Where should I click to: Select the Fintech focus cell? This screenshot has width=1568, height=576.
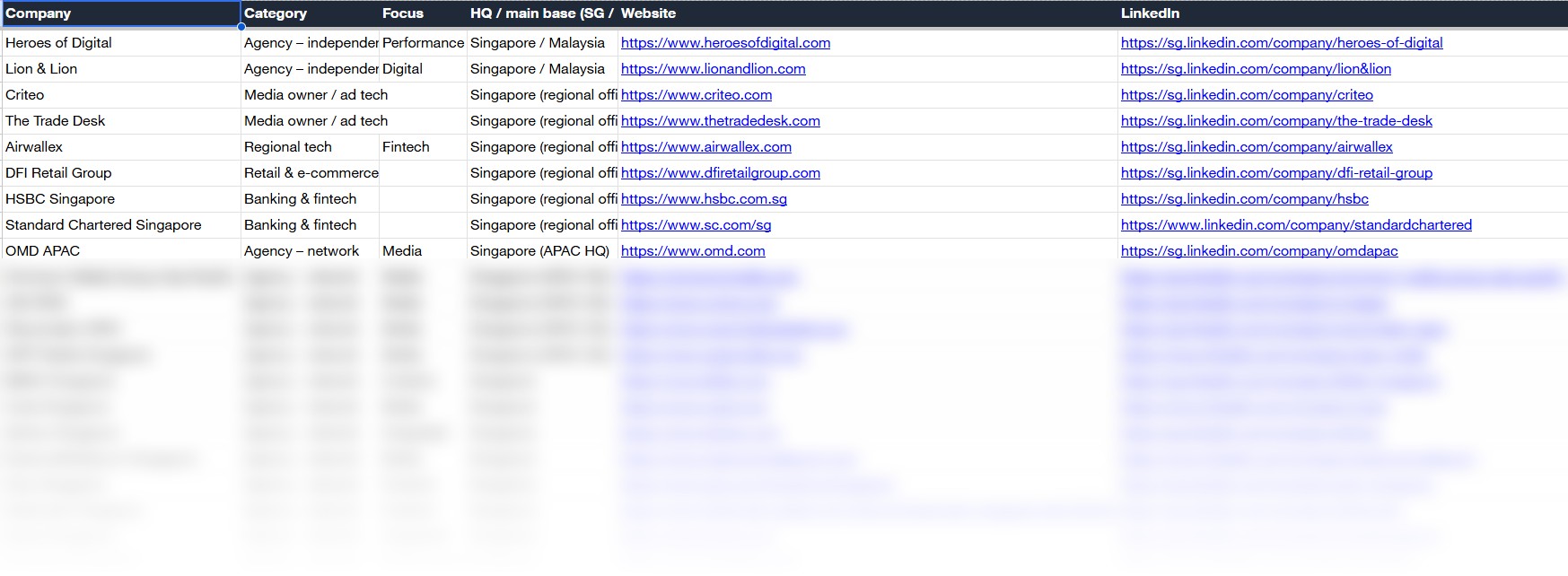423,147
